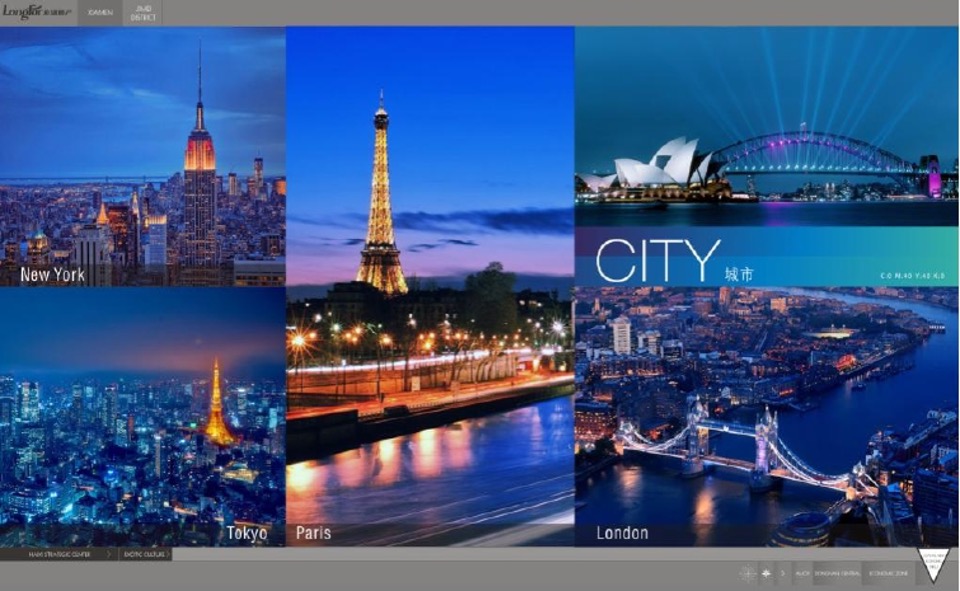
Task: Click the Economic Zone button
Action: coord(887,573)
